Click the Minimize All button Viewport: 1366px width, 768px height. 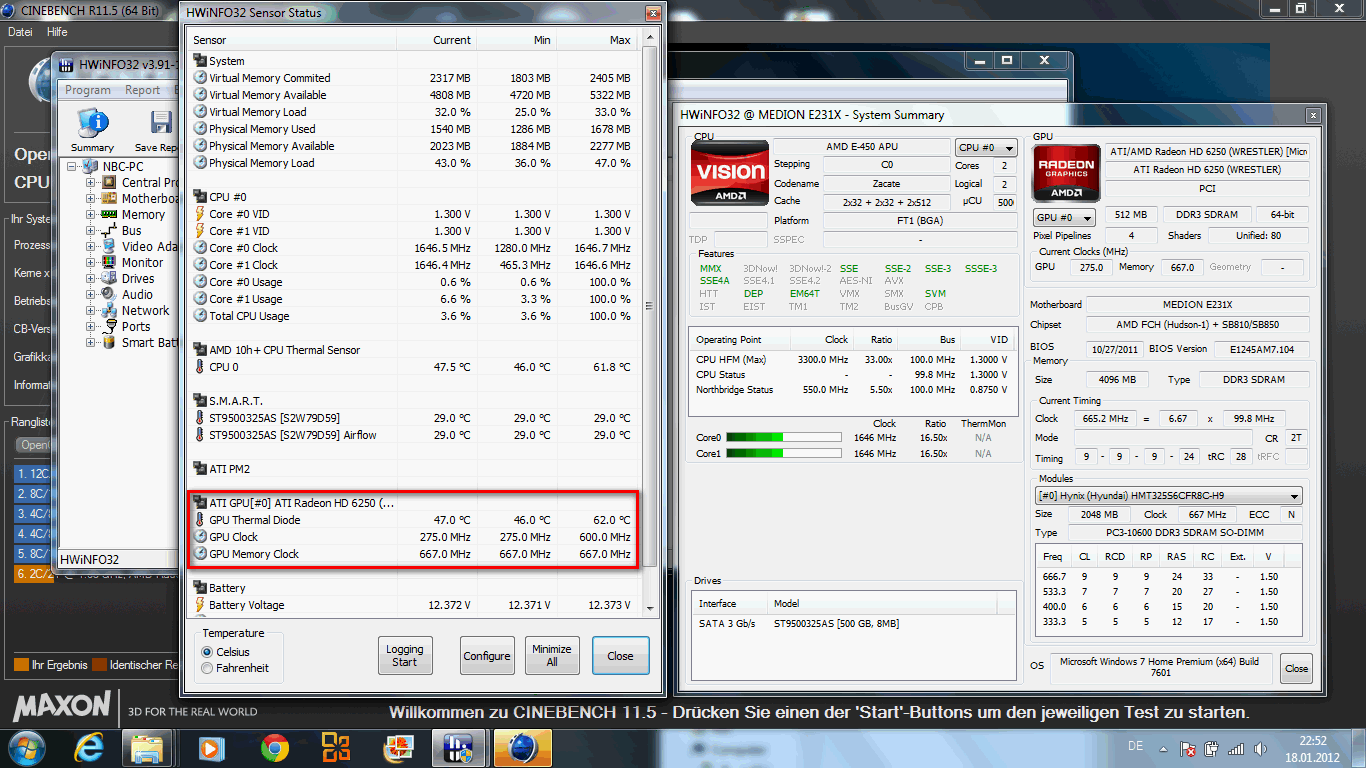tap(552, 656)
